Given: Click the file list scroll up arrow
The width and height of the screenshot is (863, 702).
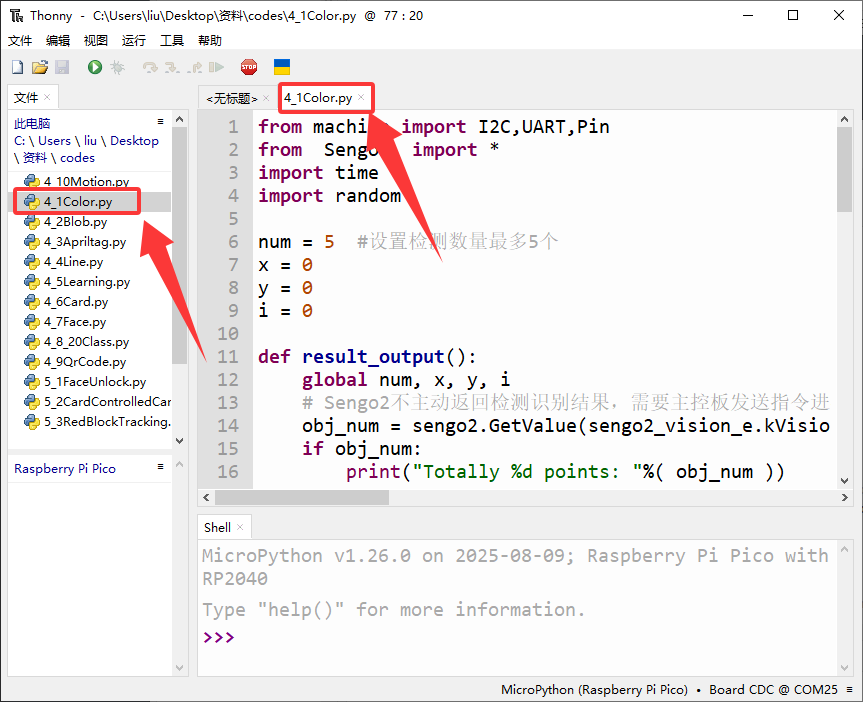Looking at the screenshot, I should point(179,119).
